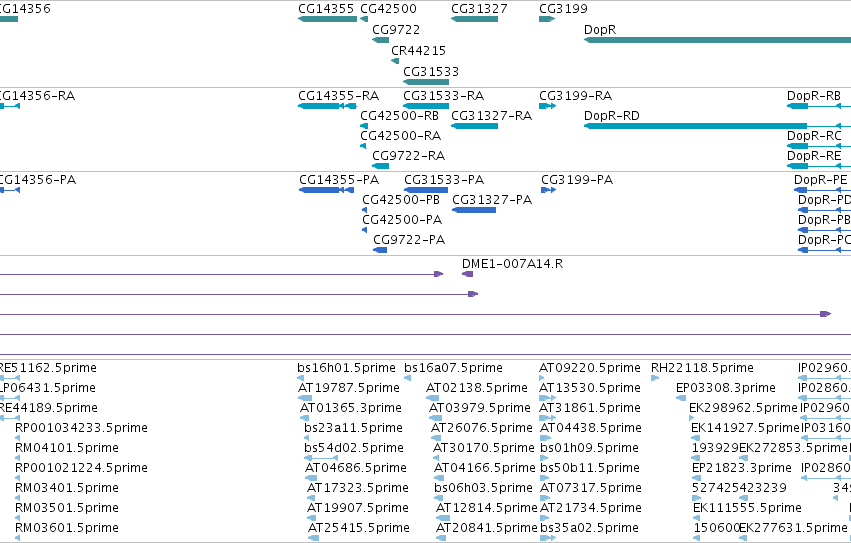Select the AT19787.5prime EST label
This screenshot has height=543, width=851.
(x=349, y=388)
